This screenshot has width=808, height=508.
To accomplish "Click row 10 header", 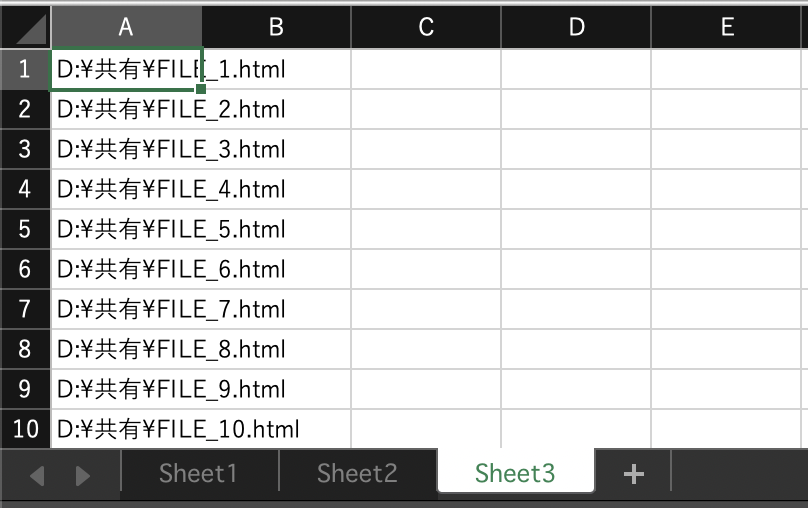I will [x=25, y=429].
